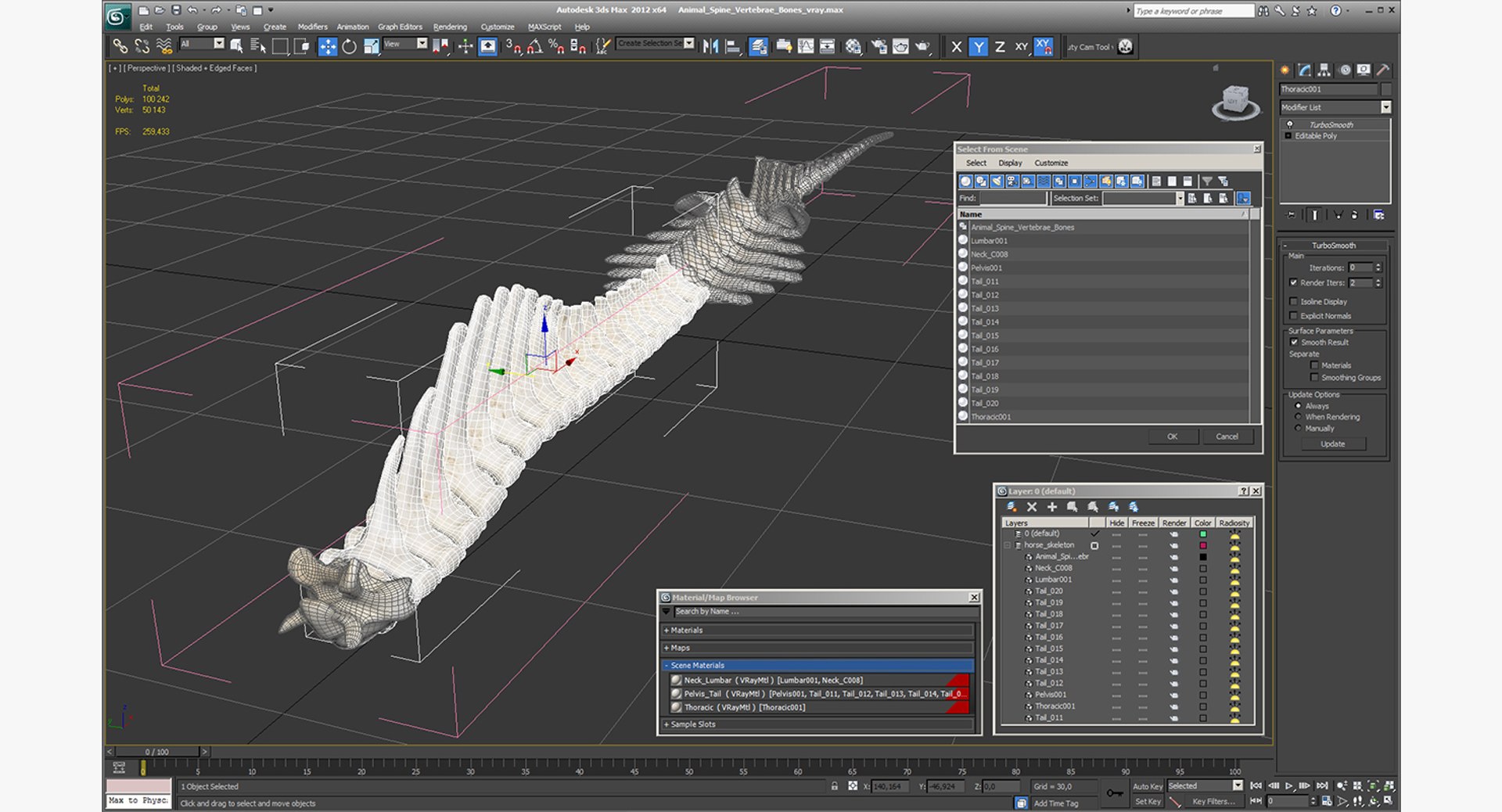The width and height of the screenshot is (1502, 812).
Task: Click Play Animation button
Action: pyautogui.click(x=1288, y=785)
